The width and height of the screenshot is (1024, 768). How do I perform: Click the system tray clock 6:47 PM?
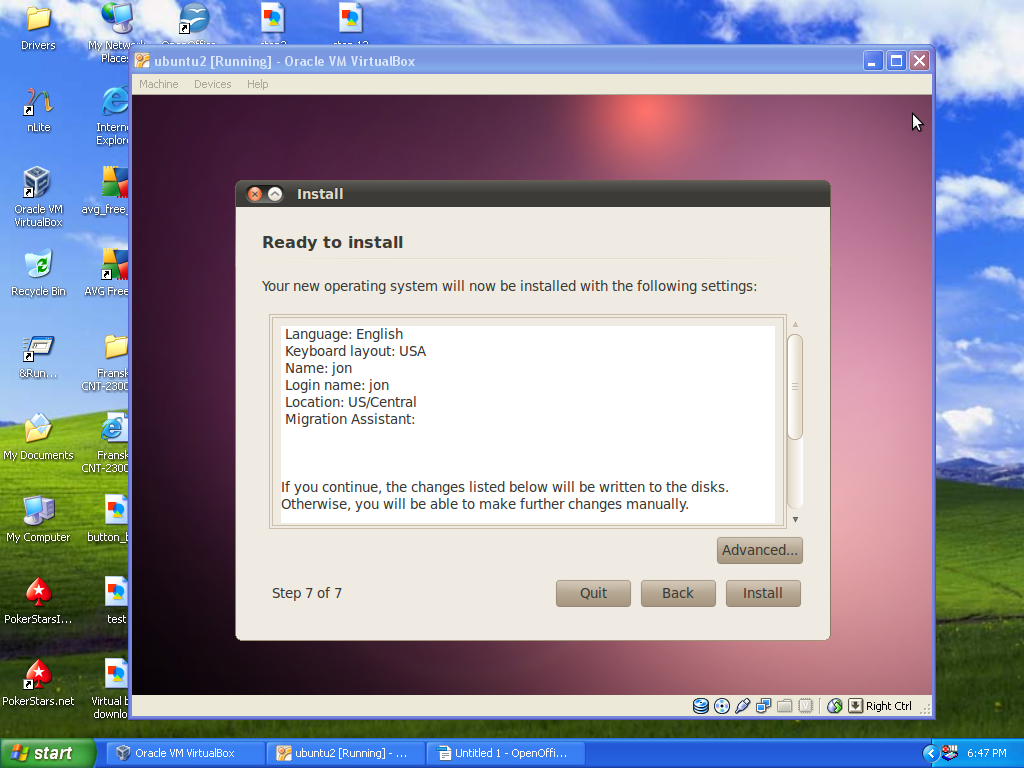pos(987,753)
